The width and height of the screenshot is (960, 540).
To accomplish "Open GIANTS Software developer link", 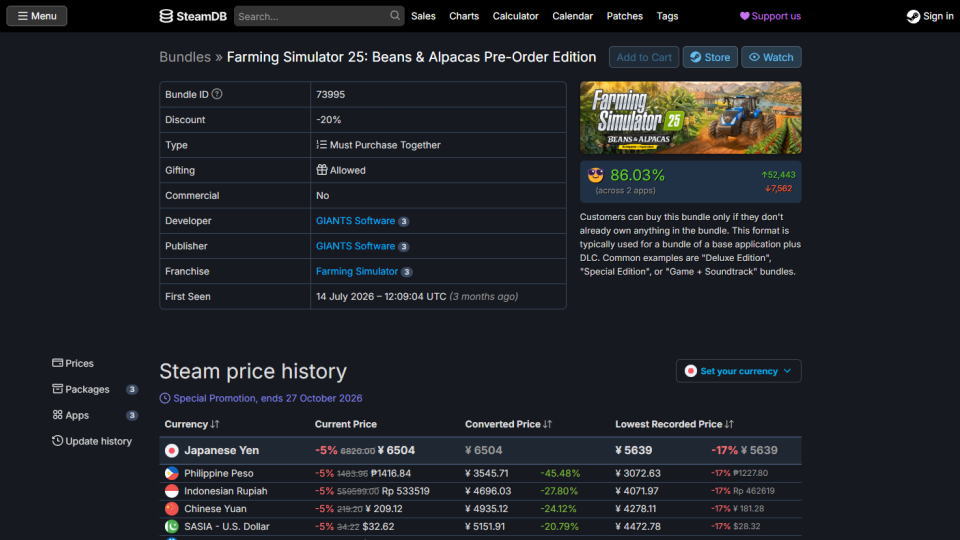I will coord(355,220).
